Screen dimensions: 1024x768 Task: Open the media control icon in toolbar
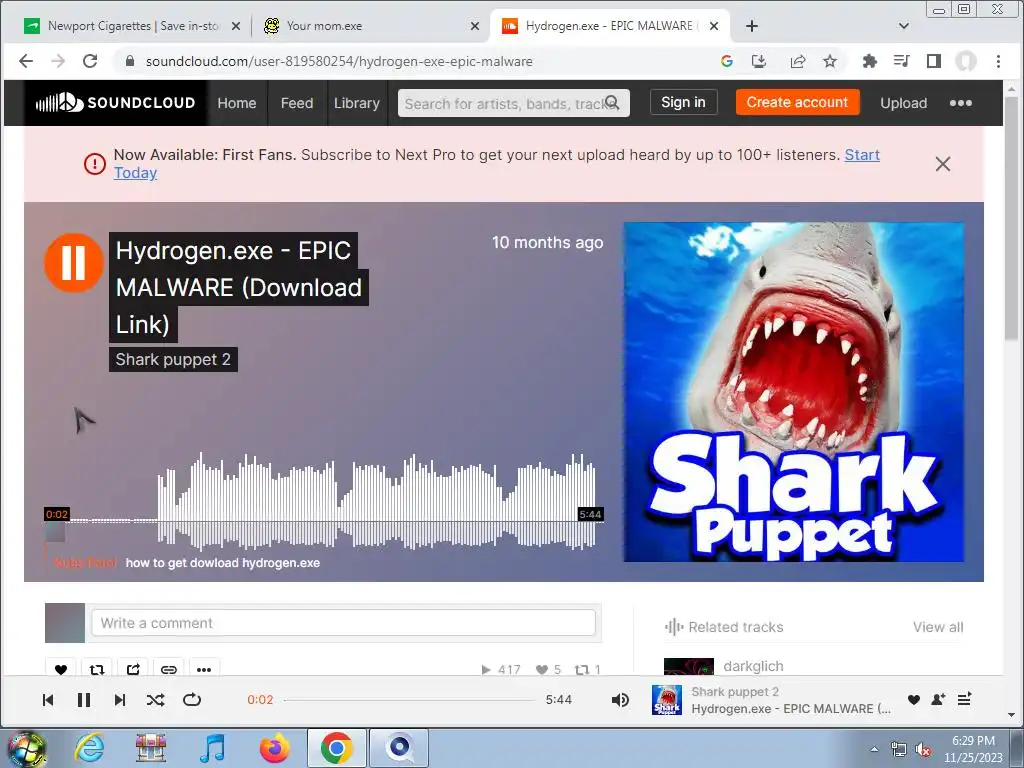pyautogui.click(x=901, y=61)
